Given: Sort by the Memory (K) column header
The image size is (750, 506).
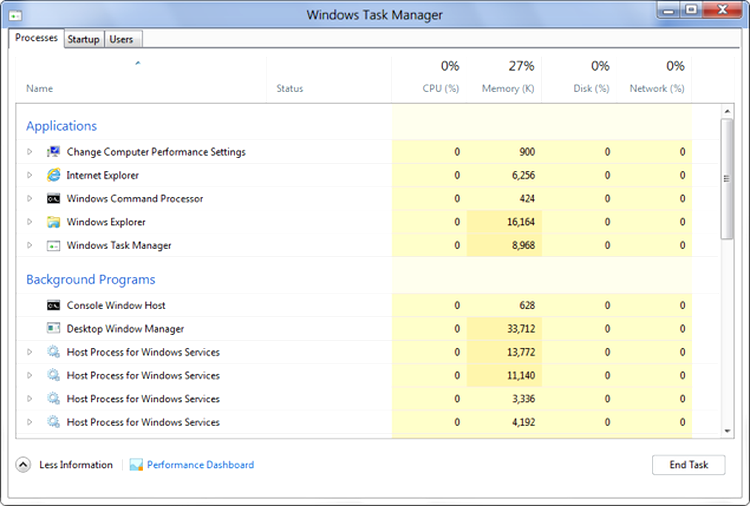Looking at the screenshot, I should click(x=508, y=88).
